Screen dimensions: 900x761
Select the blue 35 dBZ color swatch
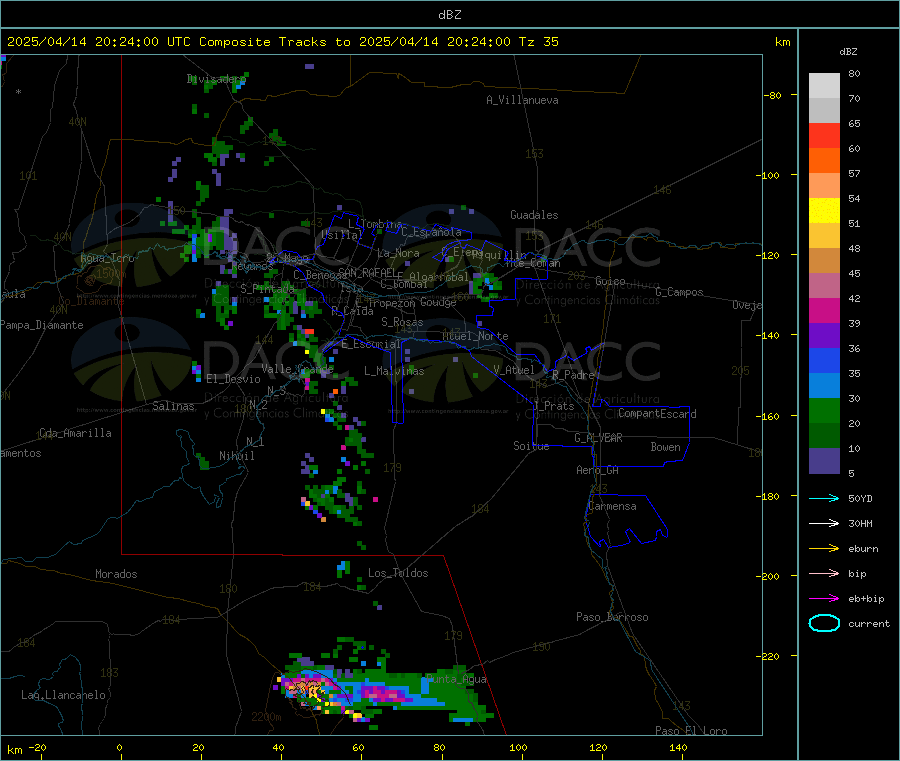[x=824, y=360]
